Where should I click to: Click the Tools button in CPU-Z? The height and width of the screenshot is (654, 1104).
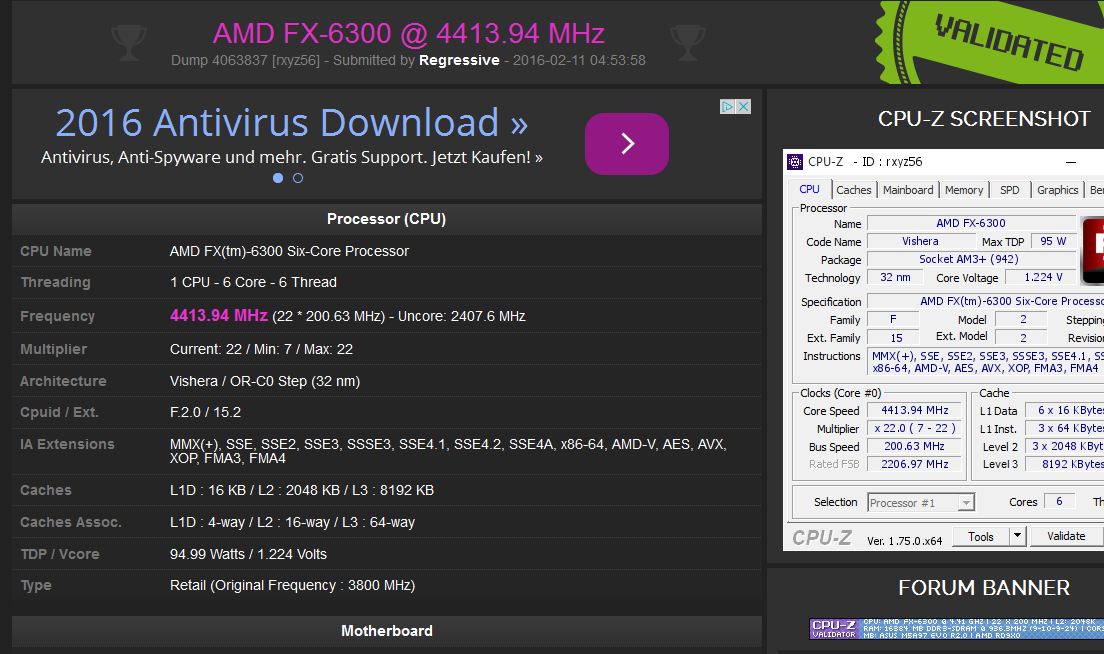point(981,536)
